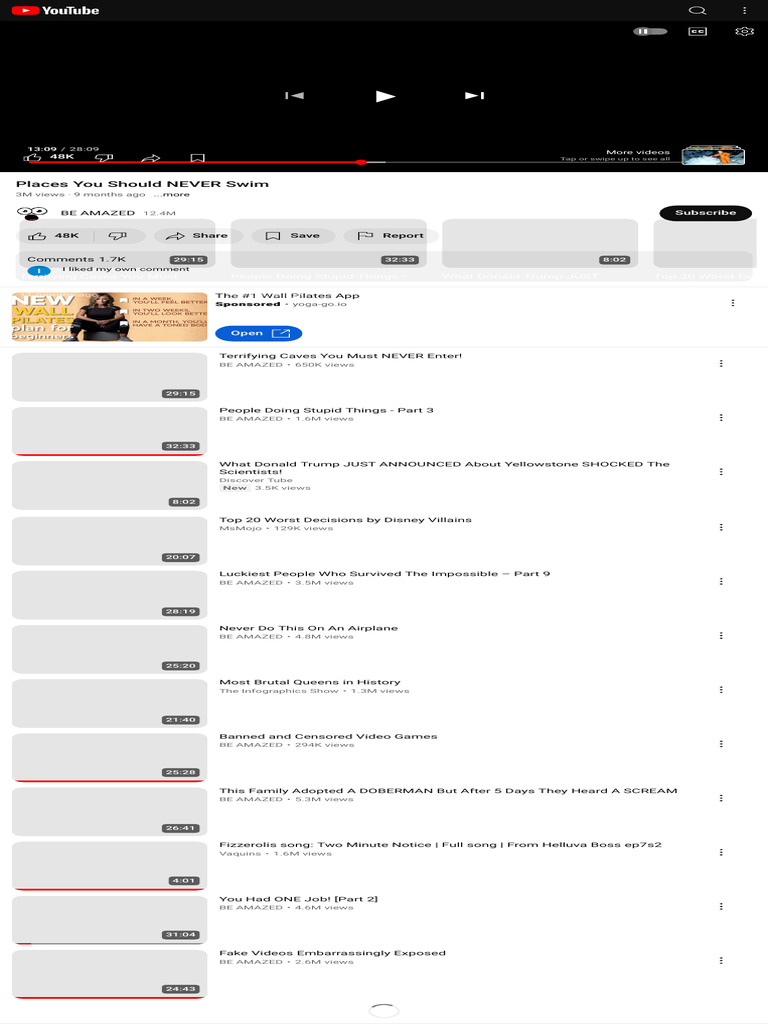The image size is (768, 1024).
Task: Click Open button on yoga-go ad
Action: coord(259,334)
